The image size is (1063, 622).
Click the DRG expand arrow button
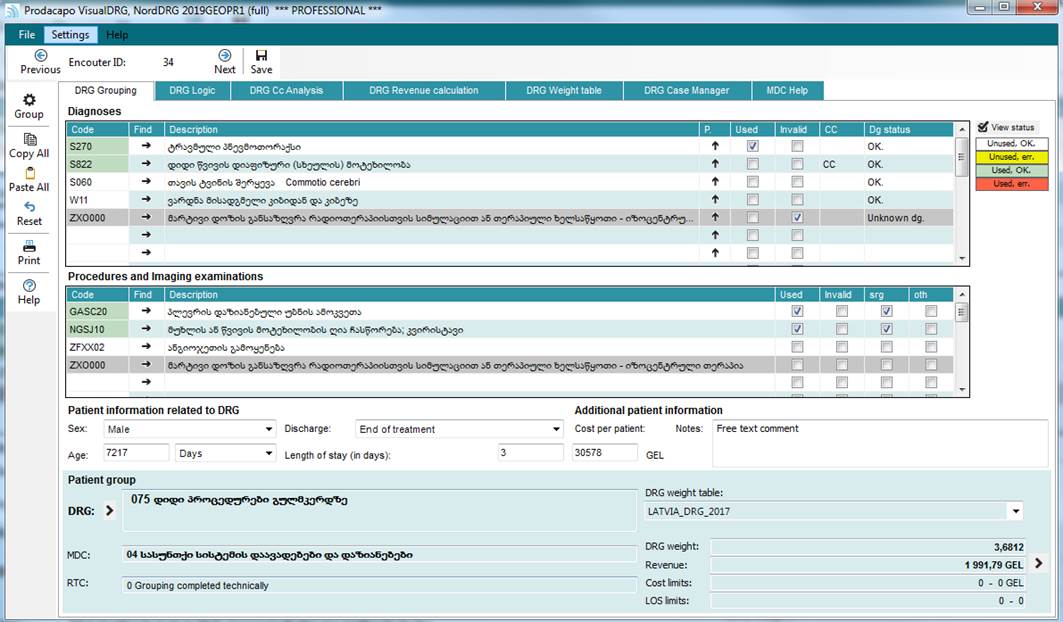click(x=110, y=511)
